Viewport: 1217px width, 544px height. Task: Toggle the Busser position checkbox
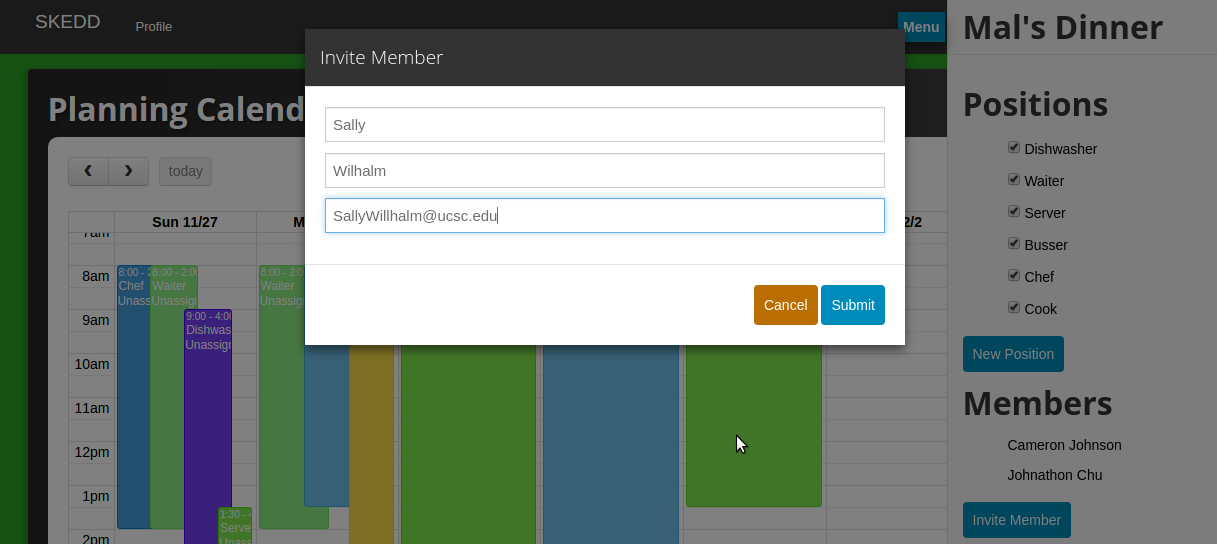[1014, 244]
